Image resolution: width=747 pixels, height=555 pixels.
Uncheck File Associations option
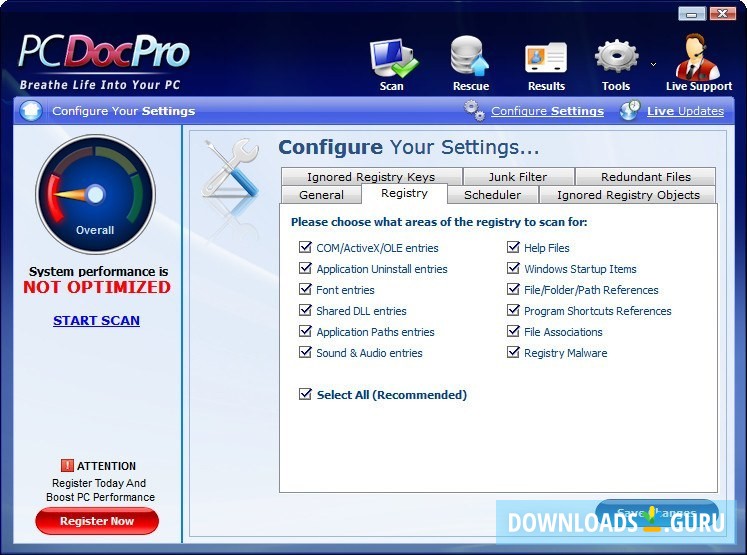(x=513, y=331)
